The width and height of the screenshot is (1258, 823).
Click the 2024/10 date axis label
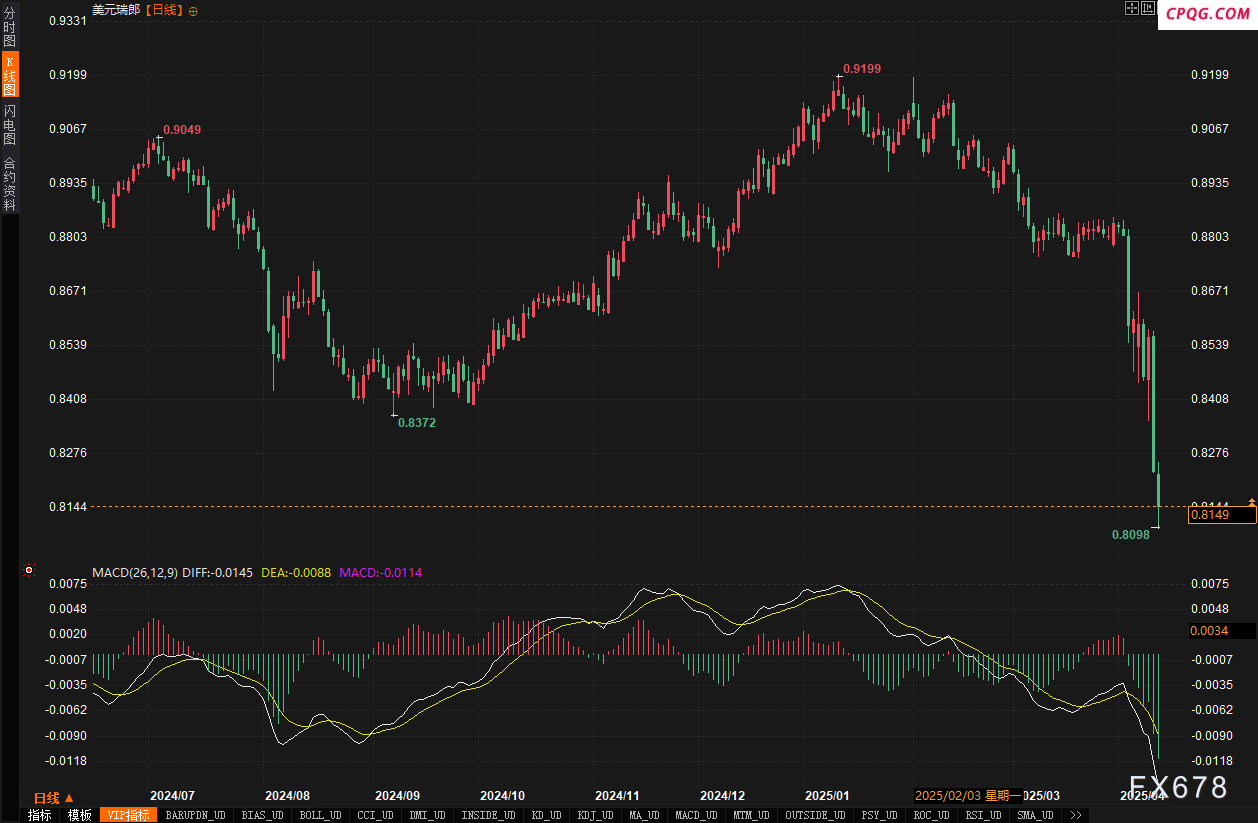(x=502, y=796)
